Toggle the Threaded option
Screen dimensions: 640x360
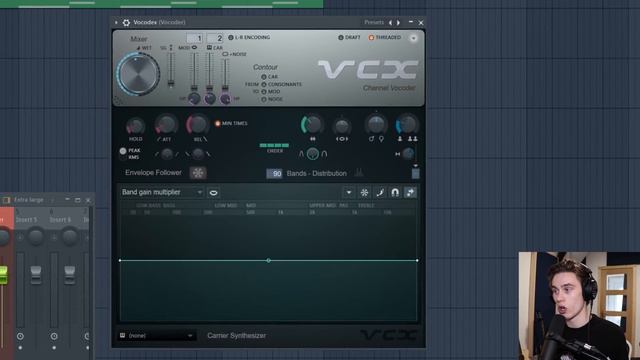(x=385, y=37)
